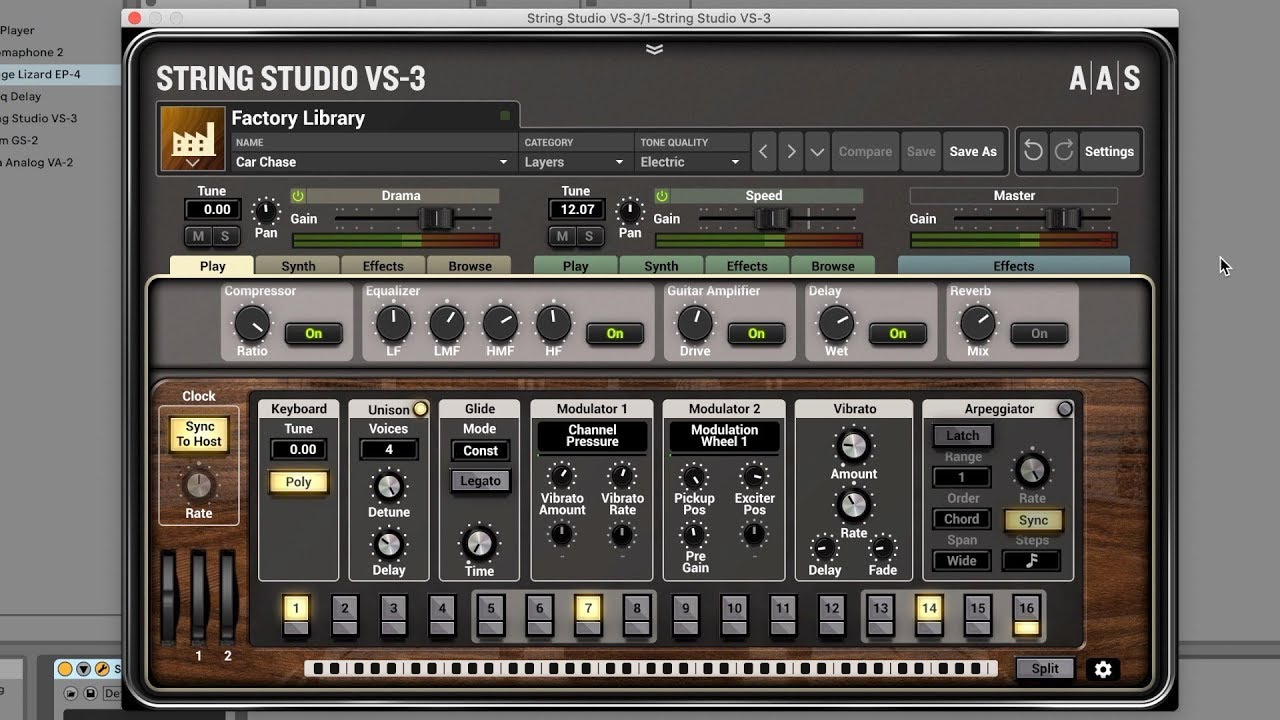1280x720 pixels.
Task: Toggle the Arpeggiator enable LED
Action: point(1064,409)
